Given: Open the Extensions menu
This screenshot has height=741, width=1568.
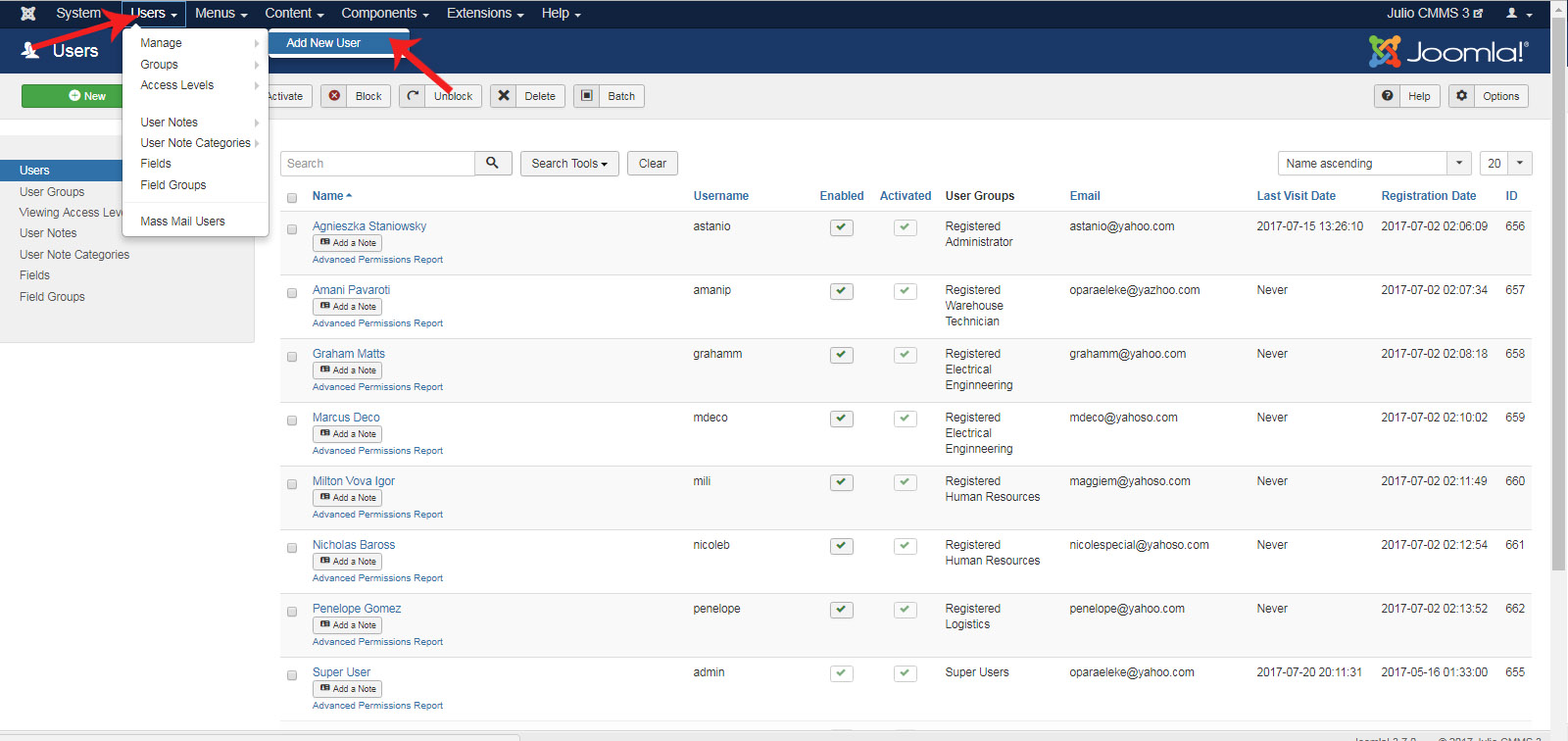Looking at the screenshot, I should [x=485, y=14].
